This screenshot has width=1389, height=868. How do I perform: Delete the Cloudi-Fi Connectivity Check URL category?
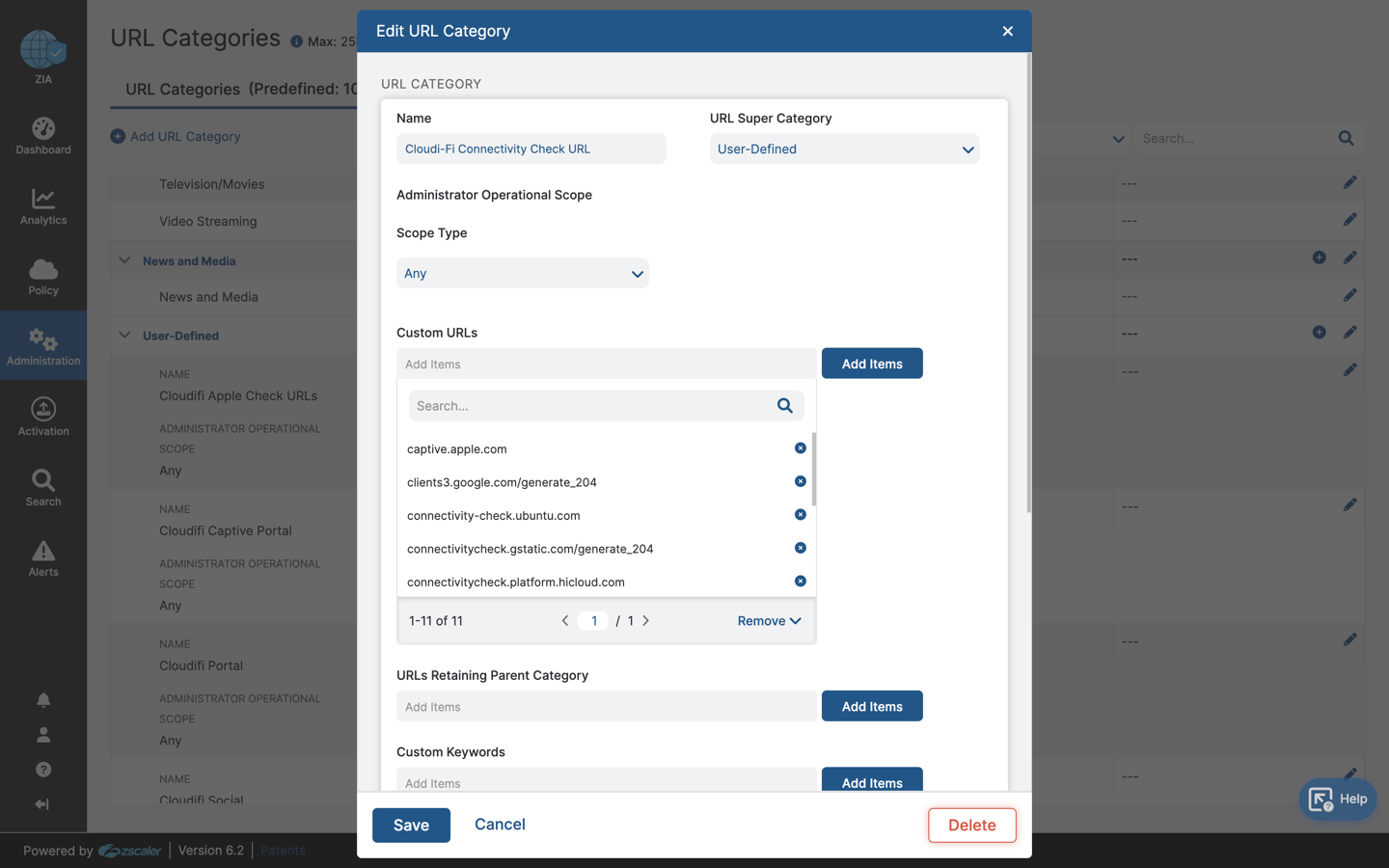971,825
